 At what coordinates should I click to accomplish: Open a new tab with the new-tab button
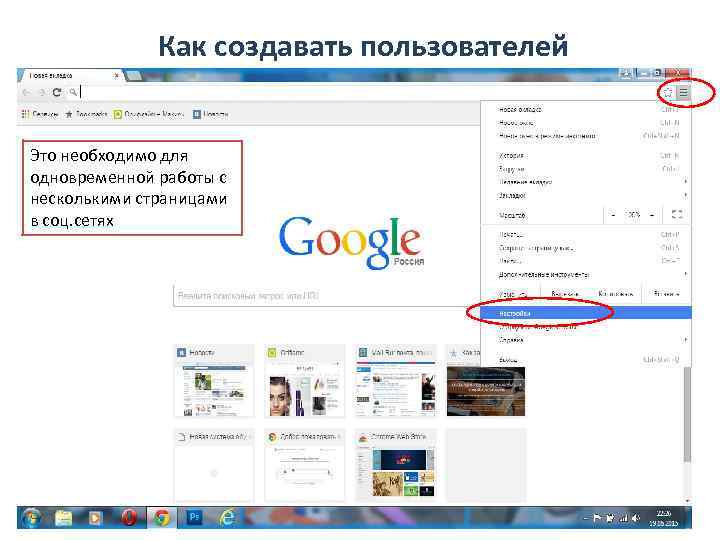(133, 75)
